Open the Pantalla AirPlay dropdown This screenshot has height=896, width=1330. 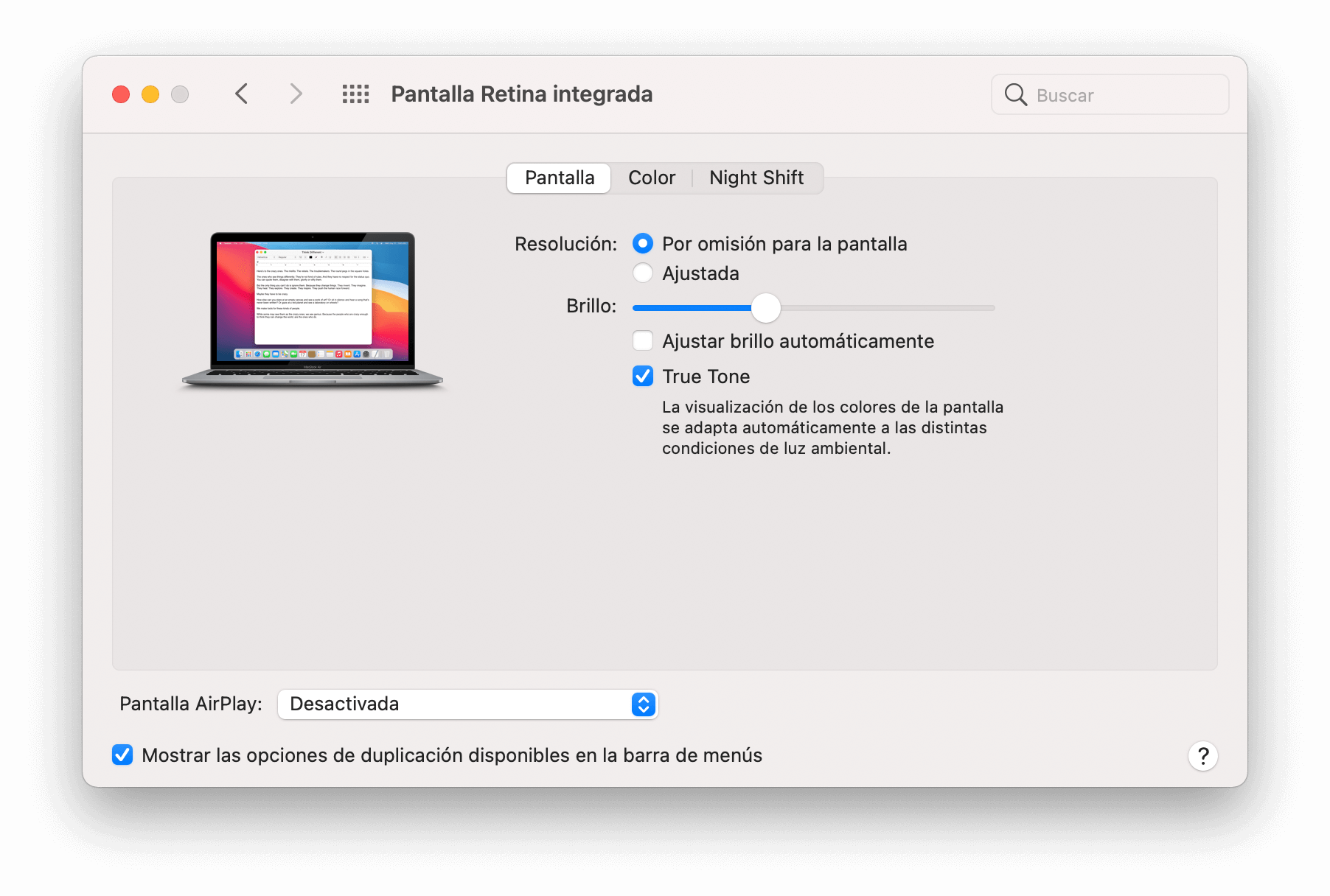click(467, 704)
